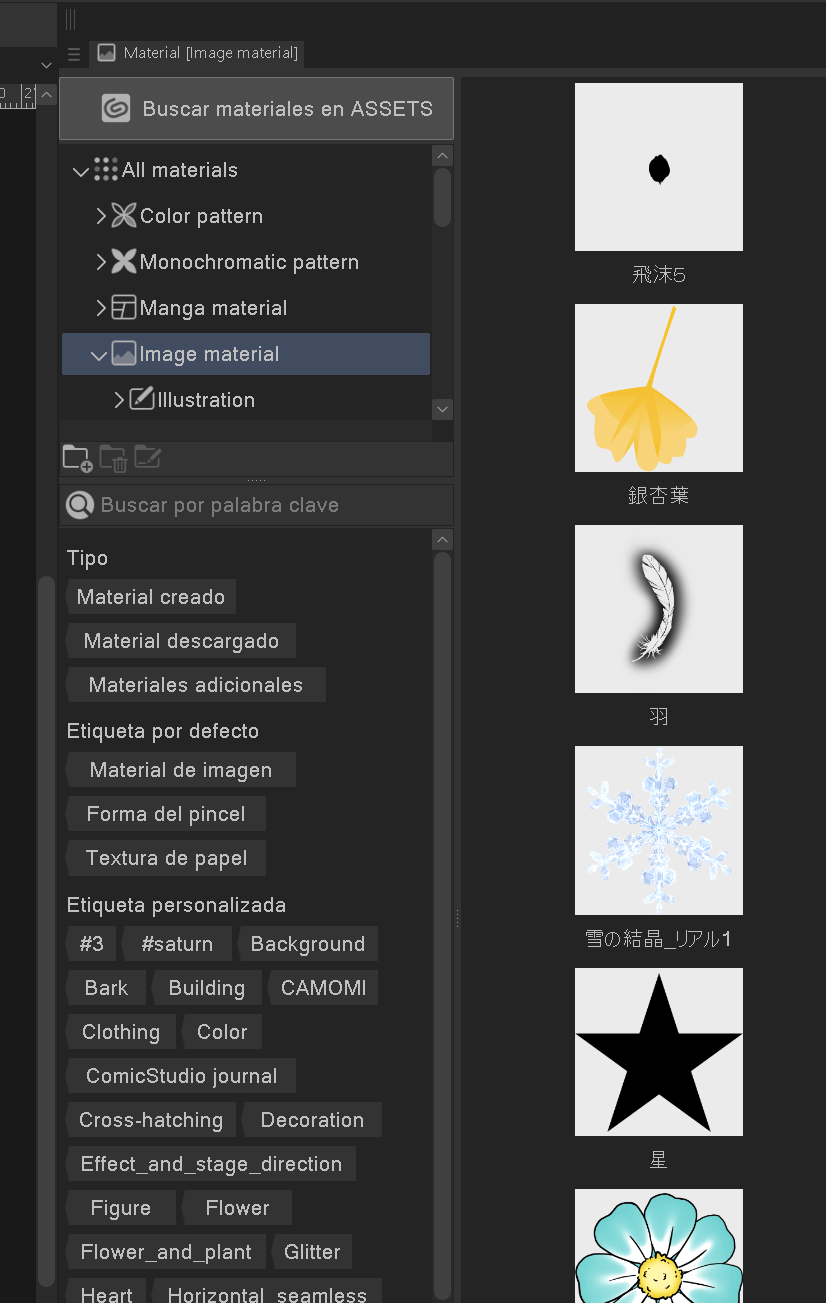Select the Background custom tag
Viewport: 826px width, 1303px height.
click(x=308, y=943)
